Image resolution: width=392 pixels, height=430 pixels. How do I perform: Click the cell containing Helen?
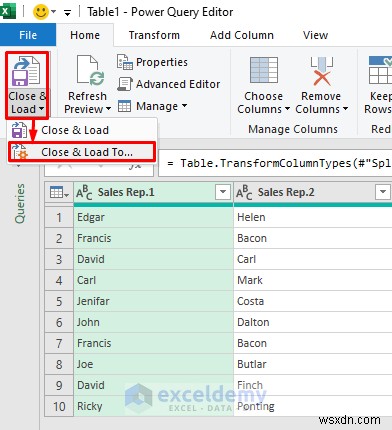pyautogui.click(x=313, y=217)
